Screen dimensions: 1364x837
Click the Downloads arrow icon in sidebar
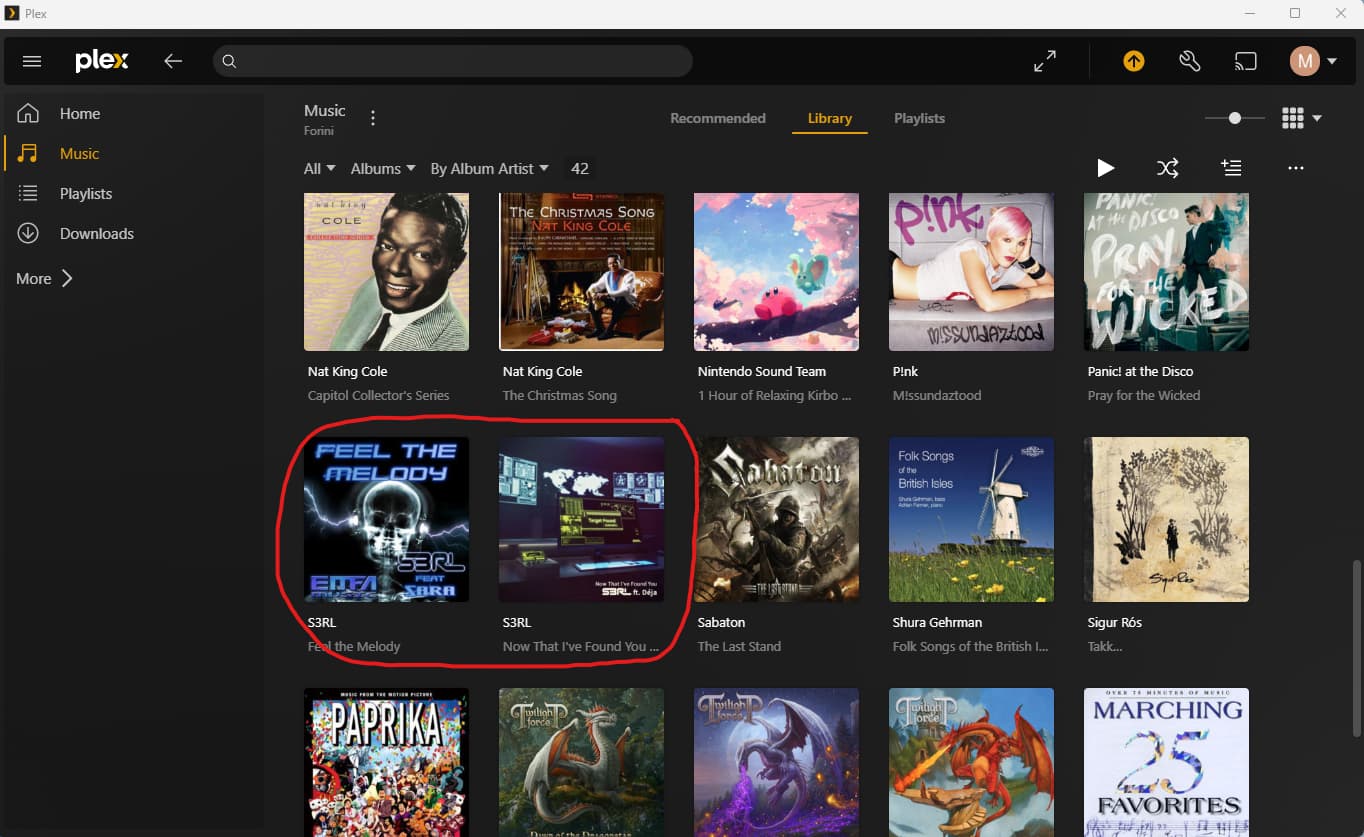28,233
